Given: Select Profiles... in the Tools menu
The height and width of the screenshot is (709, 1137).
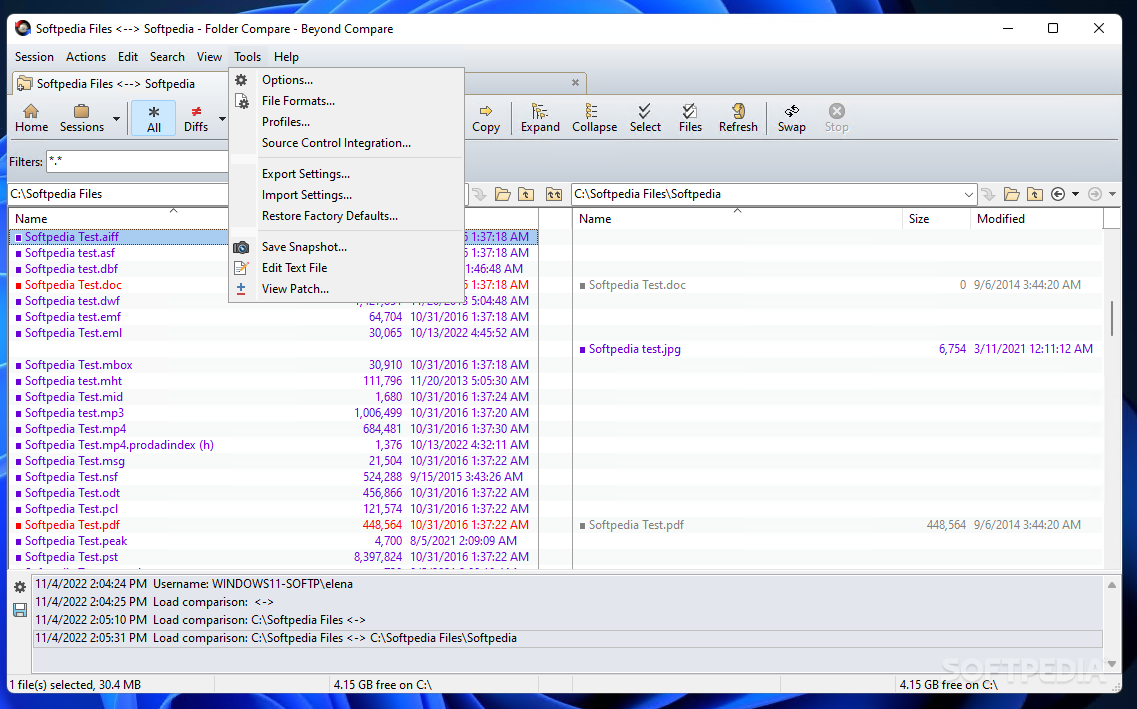Looking at the screenshot, I should point(347,122).
